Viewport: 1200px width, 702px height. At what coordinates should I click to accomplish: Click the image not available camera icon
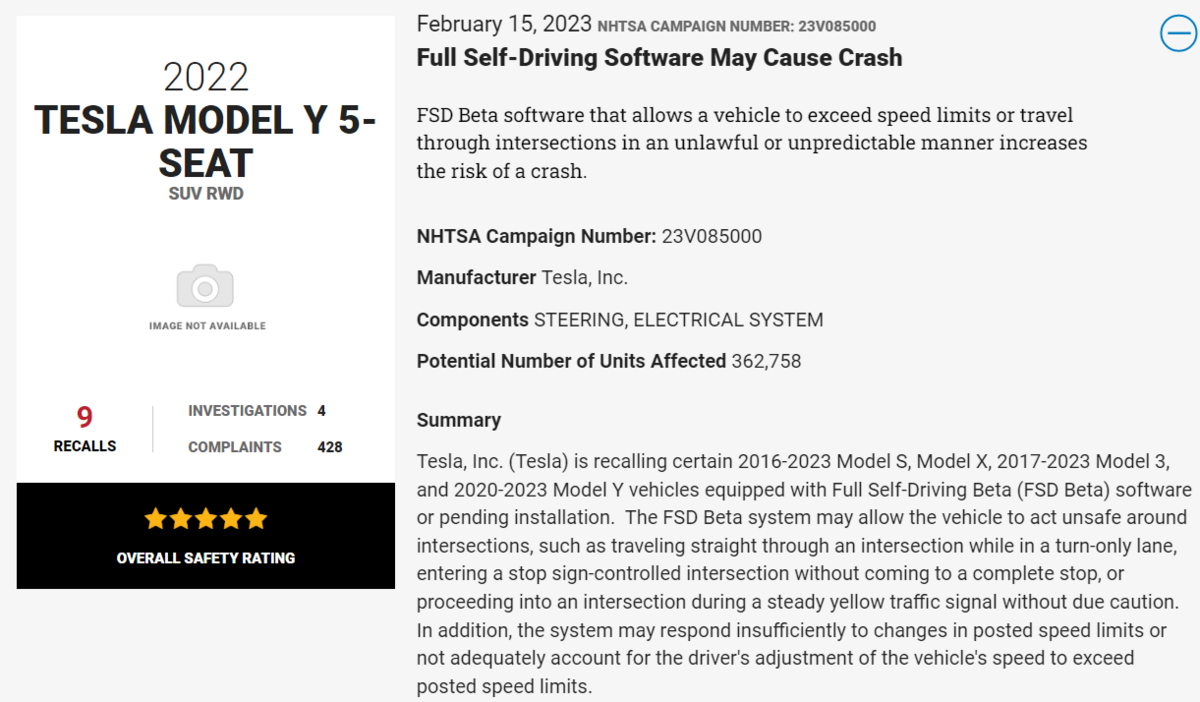(206, 286)
